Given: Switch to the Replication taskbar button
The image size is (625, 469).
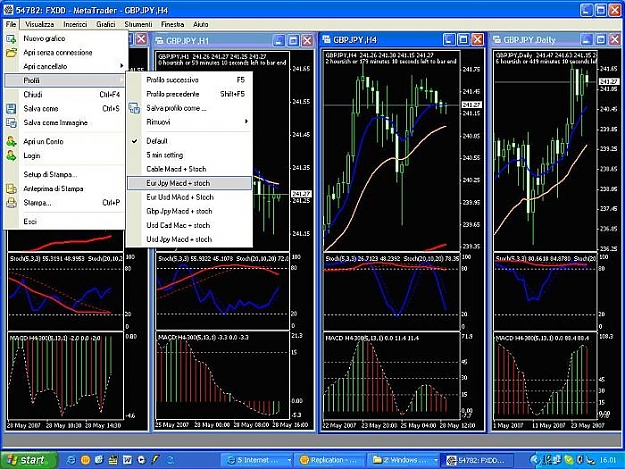Looking at the screenshot, I should [329, 460].
